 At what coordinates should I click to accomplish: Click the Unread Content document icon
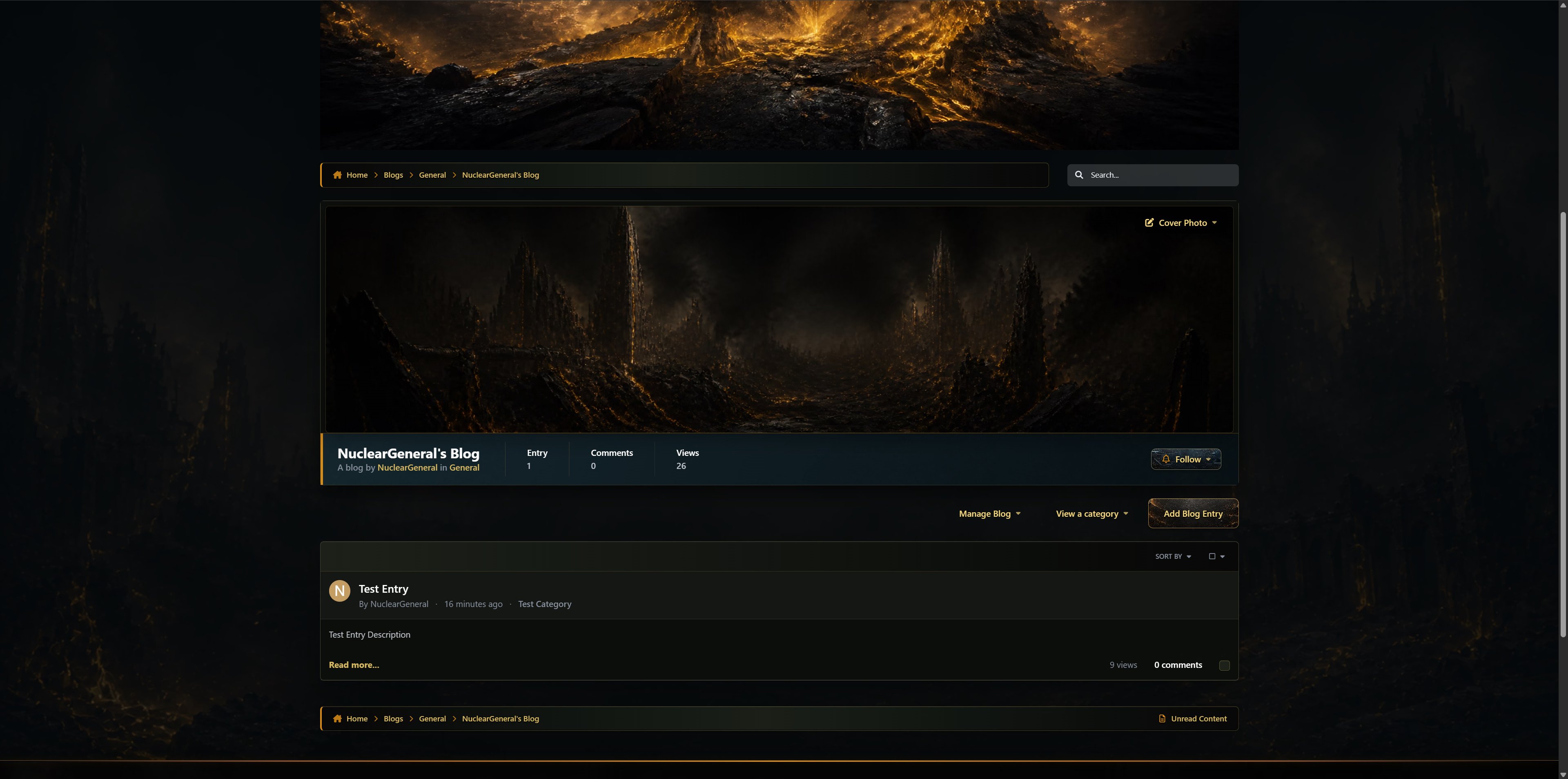(1161, 719)
